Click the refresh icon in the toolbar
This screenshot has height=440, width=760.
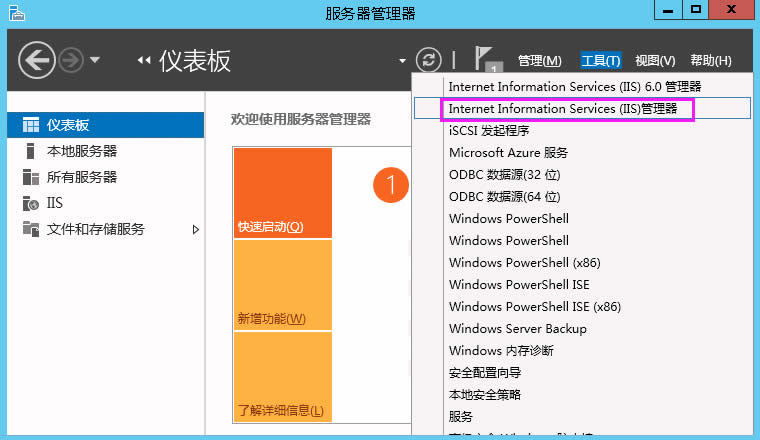(428, 60)
